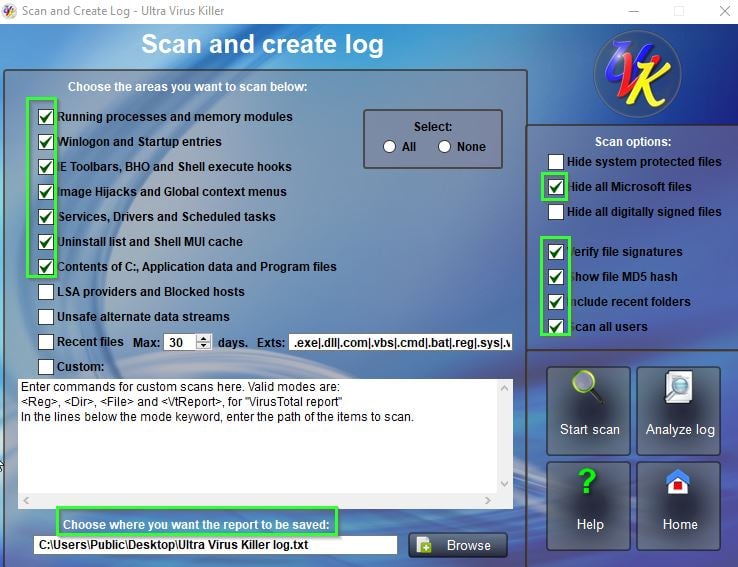Uncheck Running processes and memory modules
The width and height of the screenshot is (738, 567).
click(x=46, y=117)
